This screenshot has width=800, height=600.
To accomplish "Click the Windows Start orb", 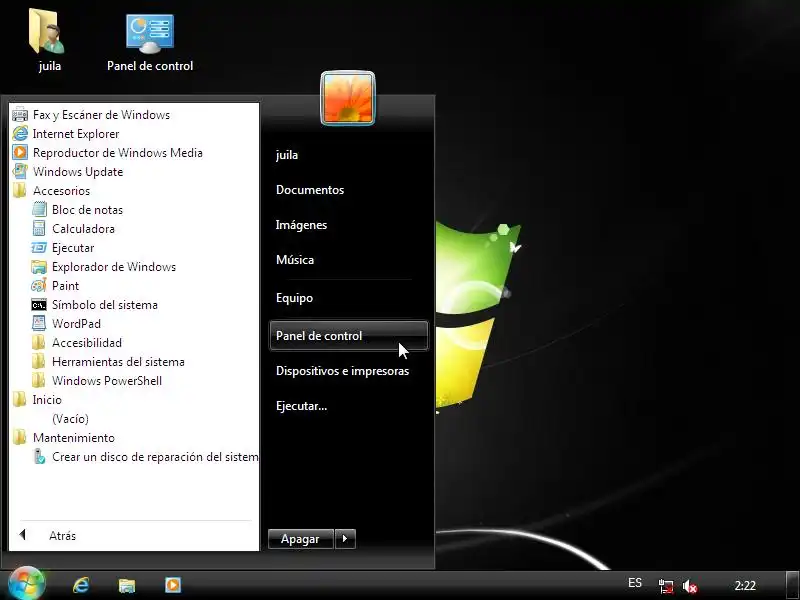I will (x=26, y=584).
